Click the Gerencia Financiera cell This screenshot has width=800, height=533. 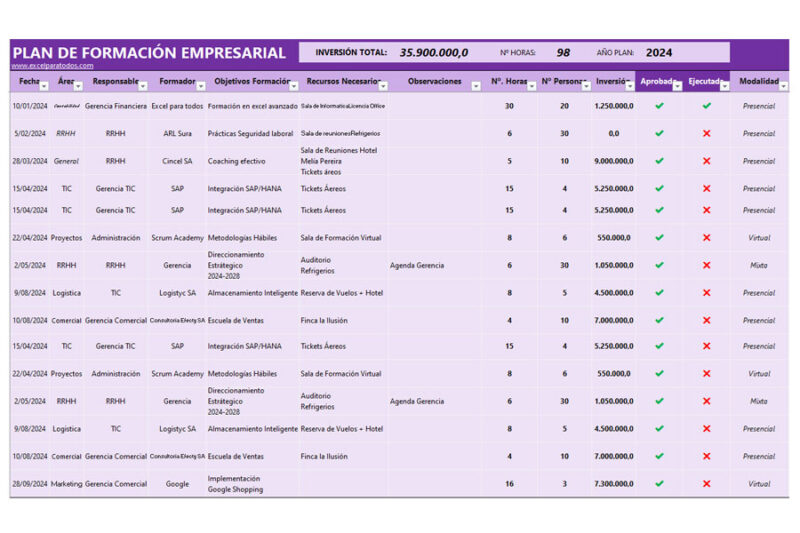[x=116, y=106]
